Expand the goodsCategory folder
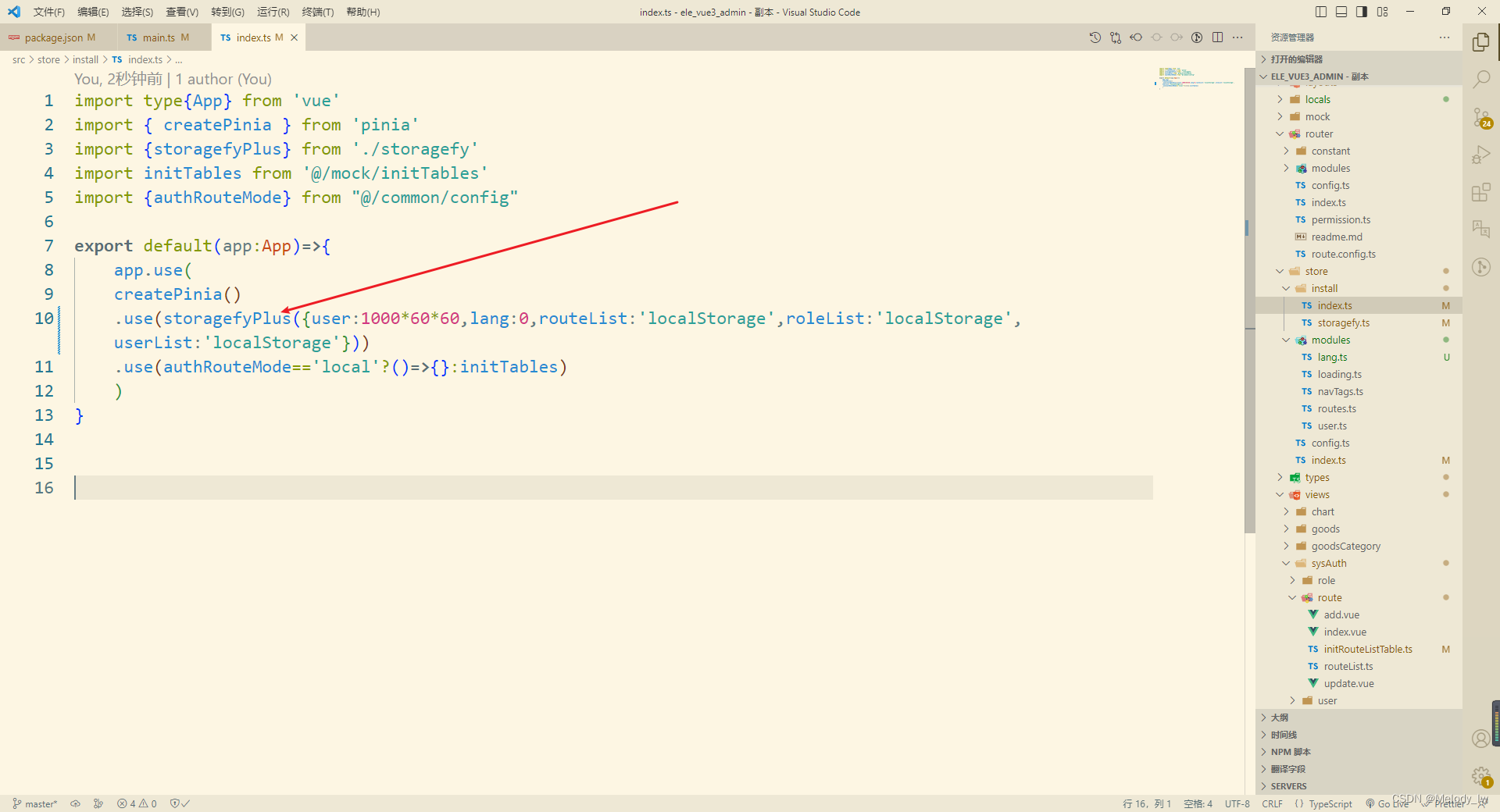 [1359, 546]
